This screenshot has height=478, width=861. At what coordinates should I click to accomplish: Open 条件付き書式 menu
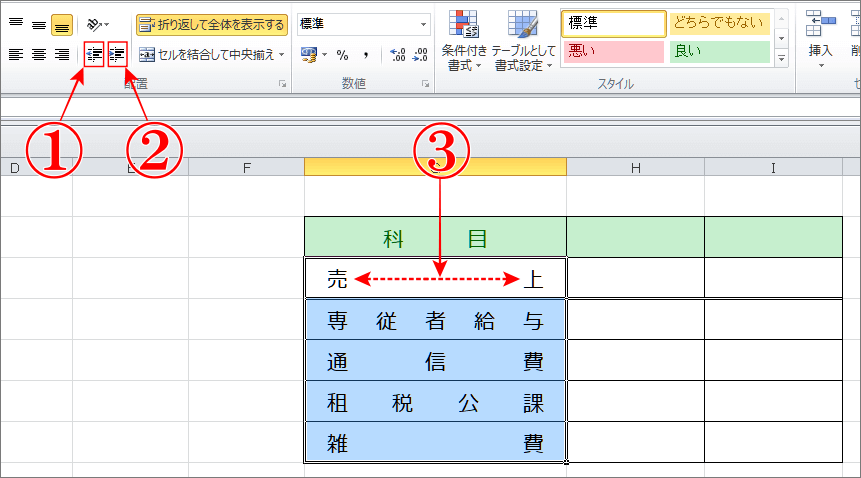coord(464,41)
